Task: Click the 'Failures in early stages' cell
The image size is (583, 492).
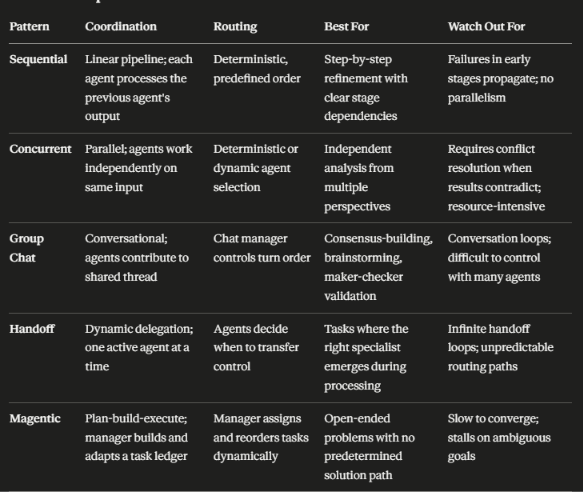Action: pyautogui.click(x=500, y=78)
